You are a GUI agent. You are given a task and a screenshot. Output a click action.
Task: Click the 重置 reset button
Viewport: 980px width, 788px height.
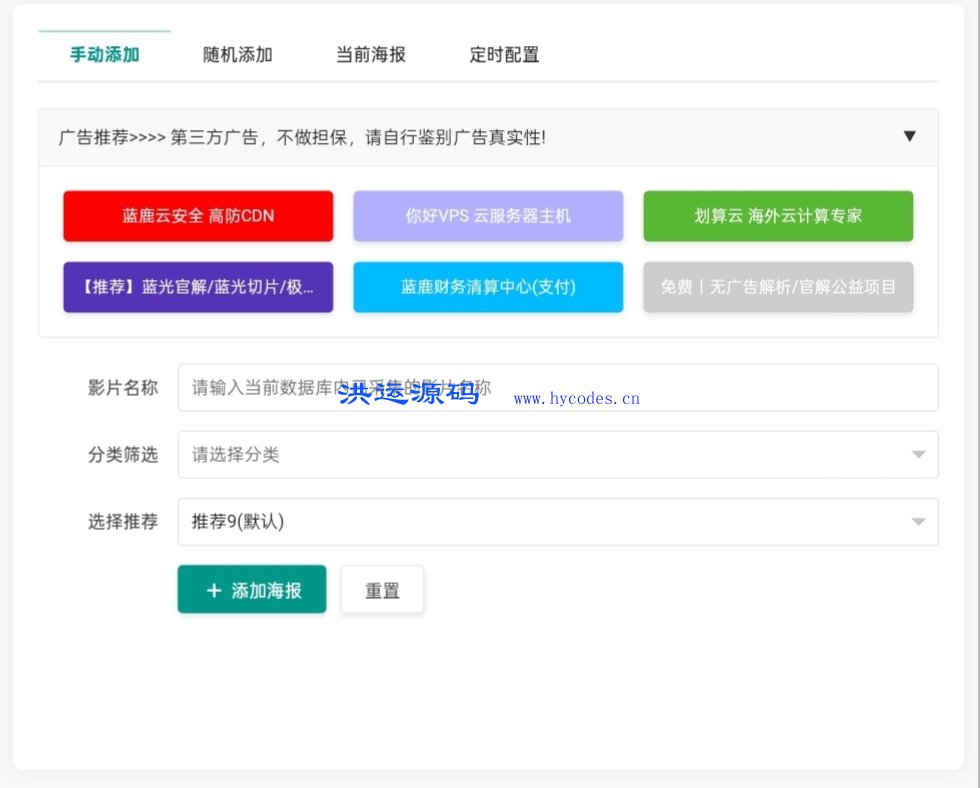tap(382, 590)
